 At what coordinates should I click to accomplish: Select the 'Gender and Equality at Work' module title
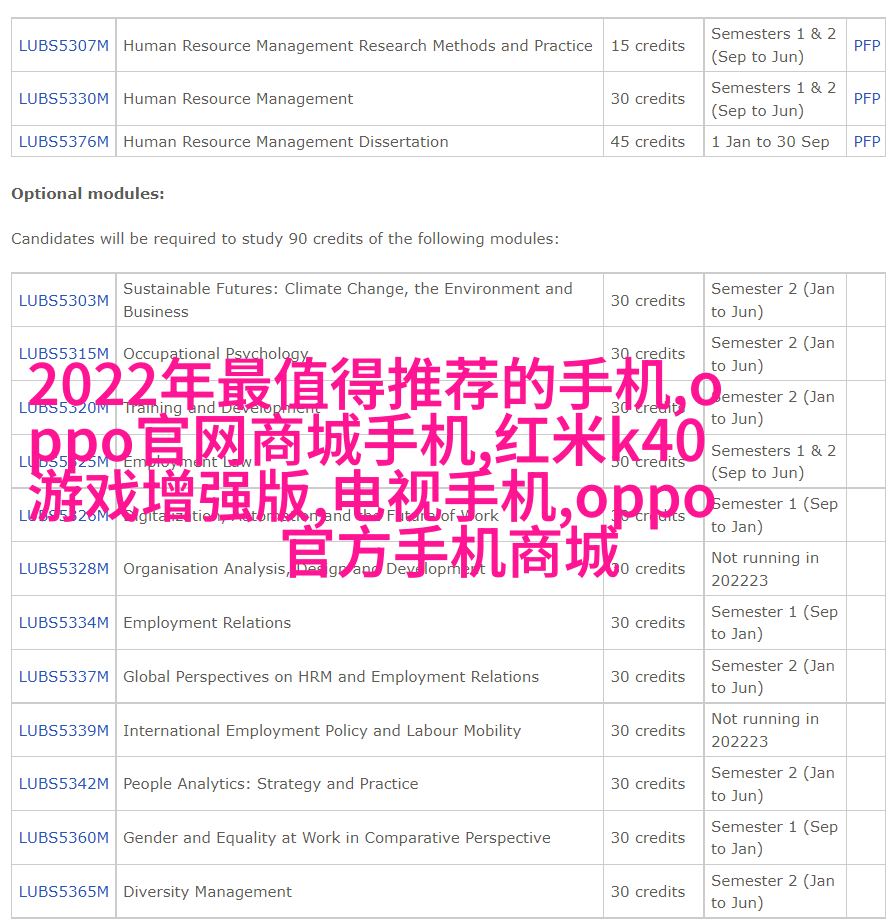point(337,837)
